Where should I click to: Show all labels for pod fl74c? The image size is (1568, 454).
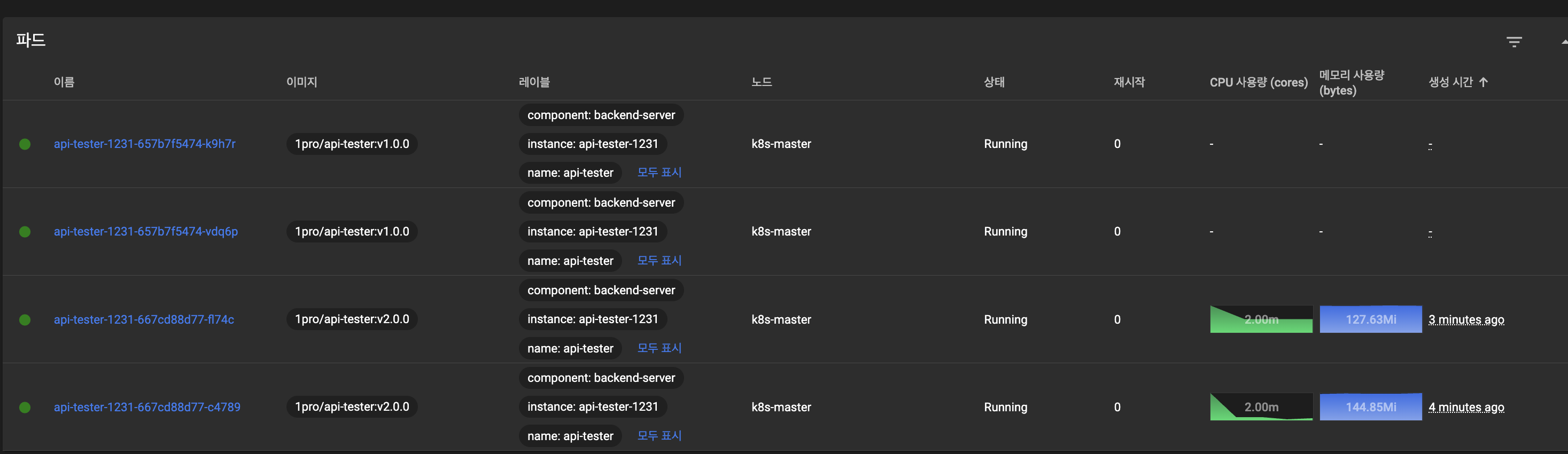click(659, 348)
